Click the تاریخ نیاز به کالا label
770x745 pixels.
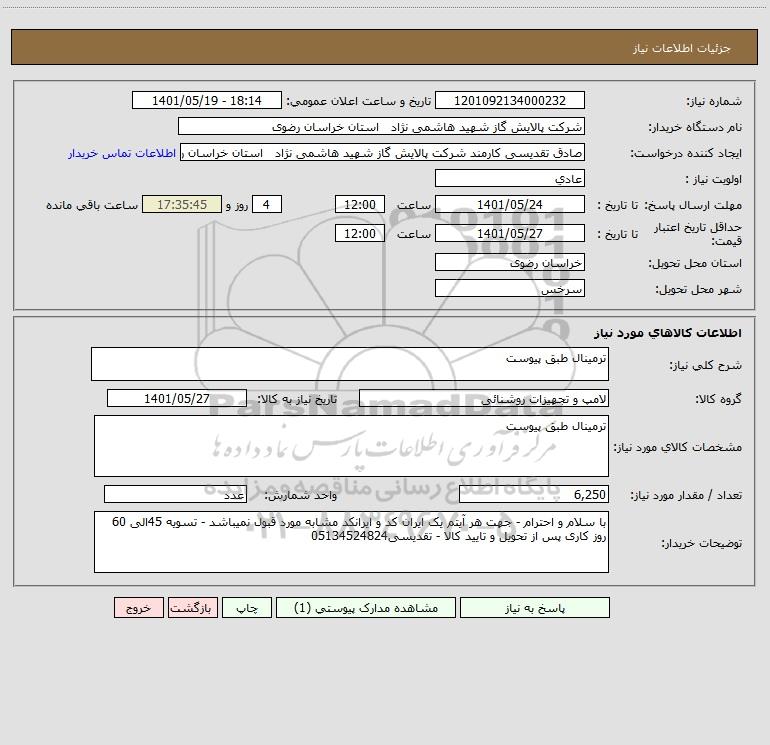(298, 400)
